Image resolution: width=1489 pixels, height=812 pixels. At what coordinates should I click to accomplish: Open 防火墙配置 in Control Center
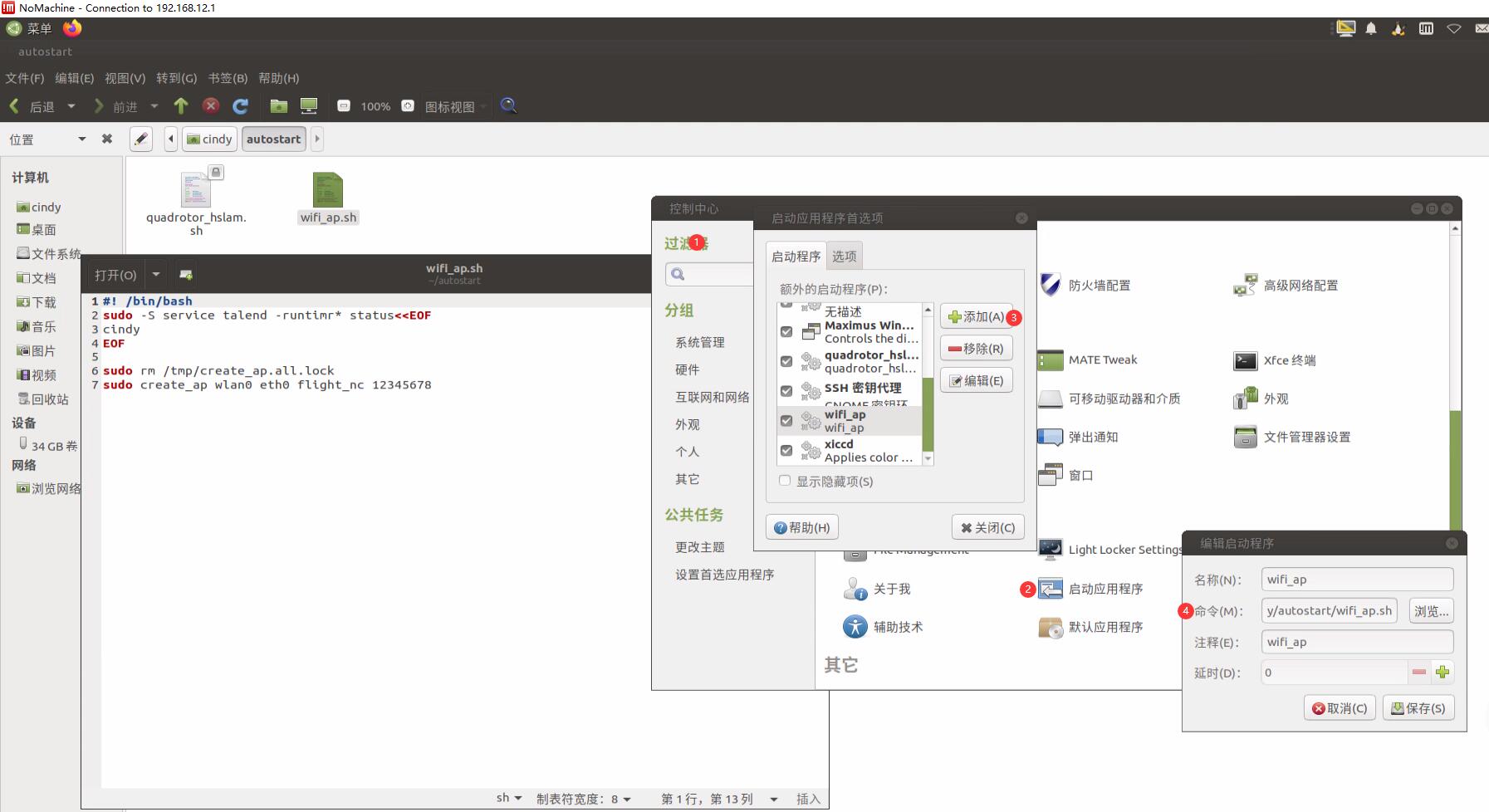pos(1085,285)
